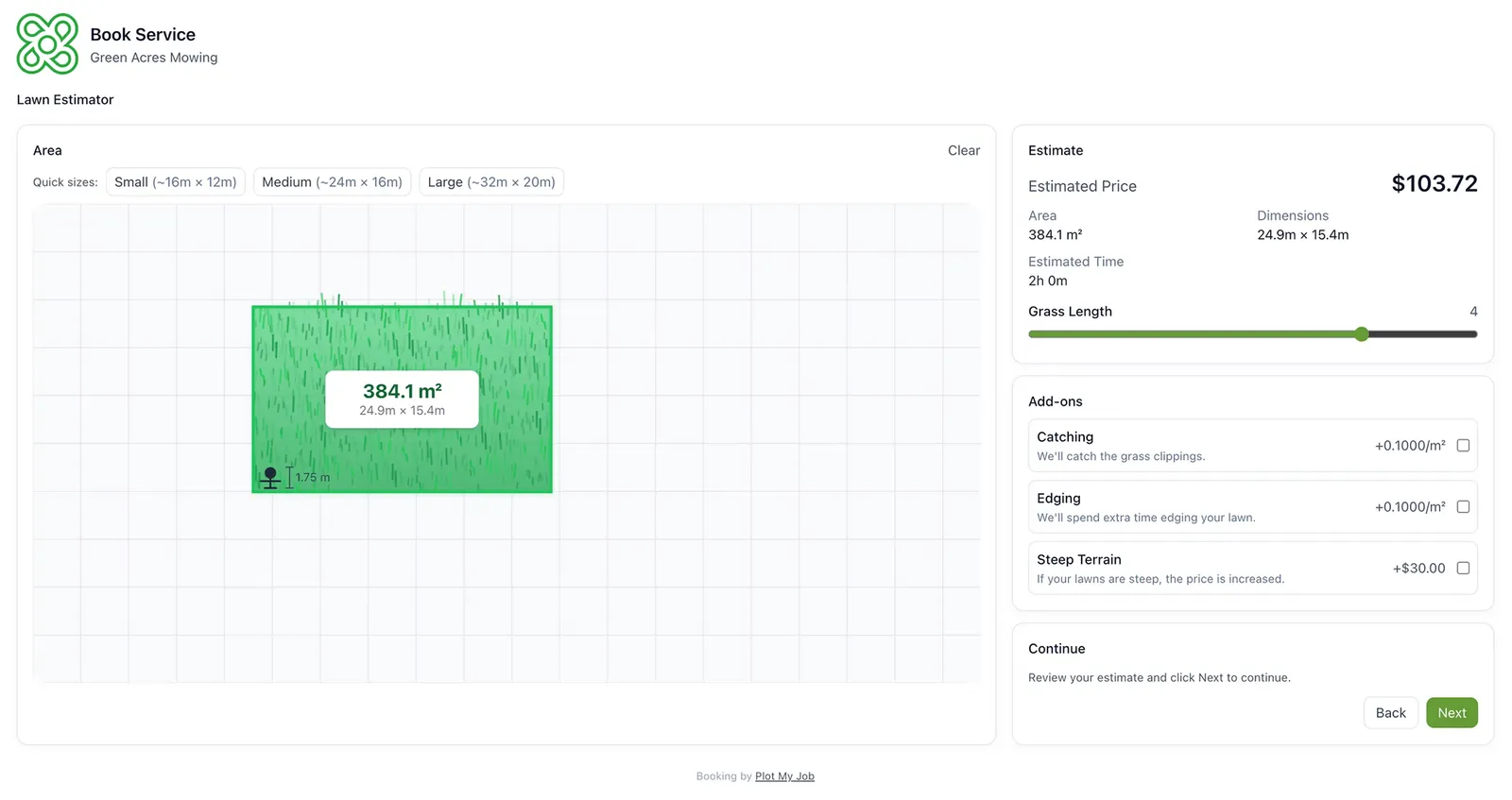Choose the Medium (~24m × 16m) preset
The height and width of the screenshot is (800, 1512).
[x=332, y=182]
